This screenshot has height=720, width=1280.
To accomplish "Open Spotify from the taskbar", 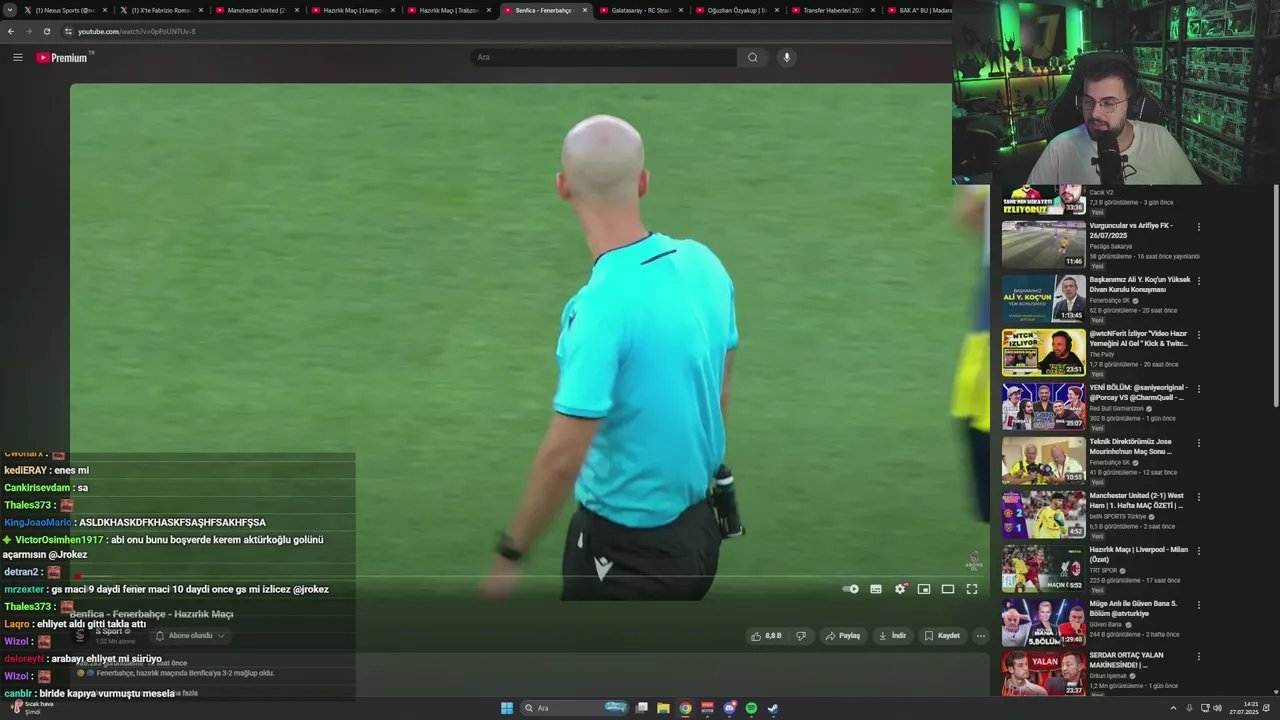I will coord(751,708).
